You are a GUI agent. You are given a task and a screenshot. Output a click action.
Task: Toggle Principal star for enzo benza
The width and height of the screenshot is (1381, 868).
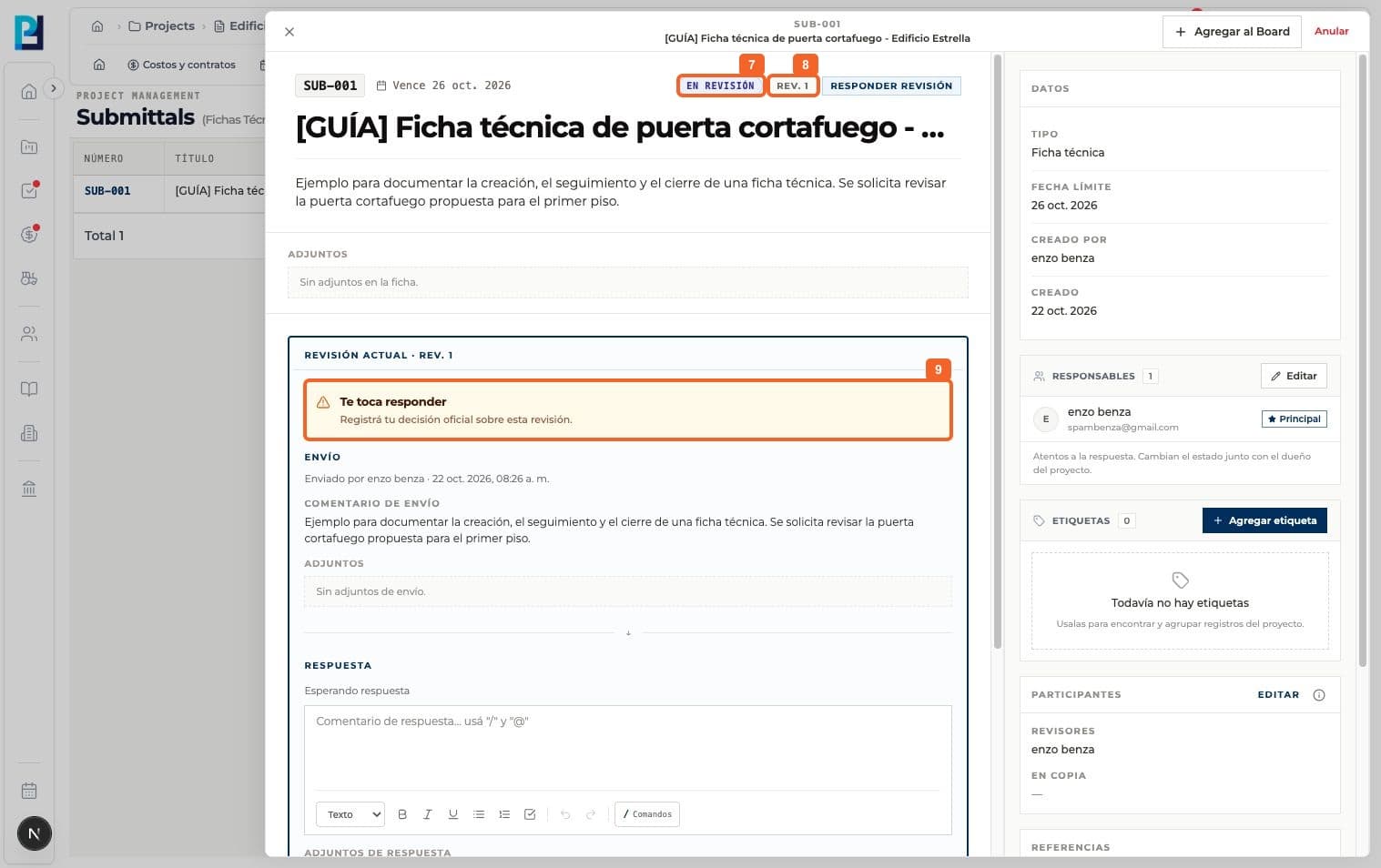tap(1294, 419)
